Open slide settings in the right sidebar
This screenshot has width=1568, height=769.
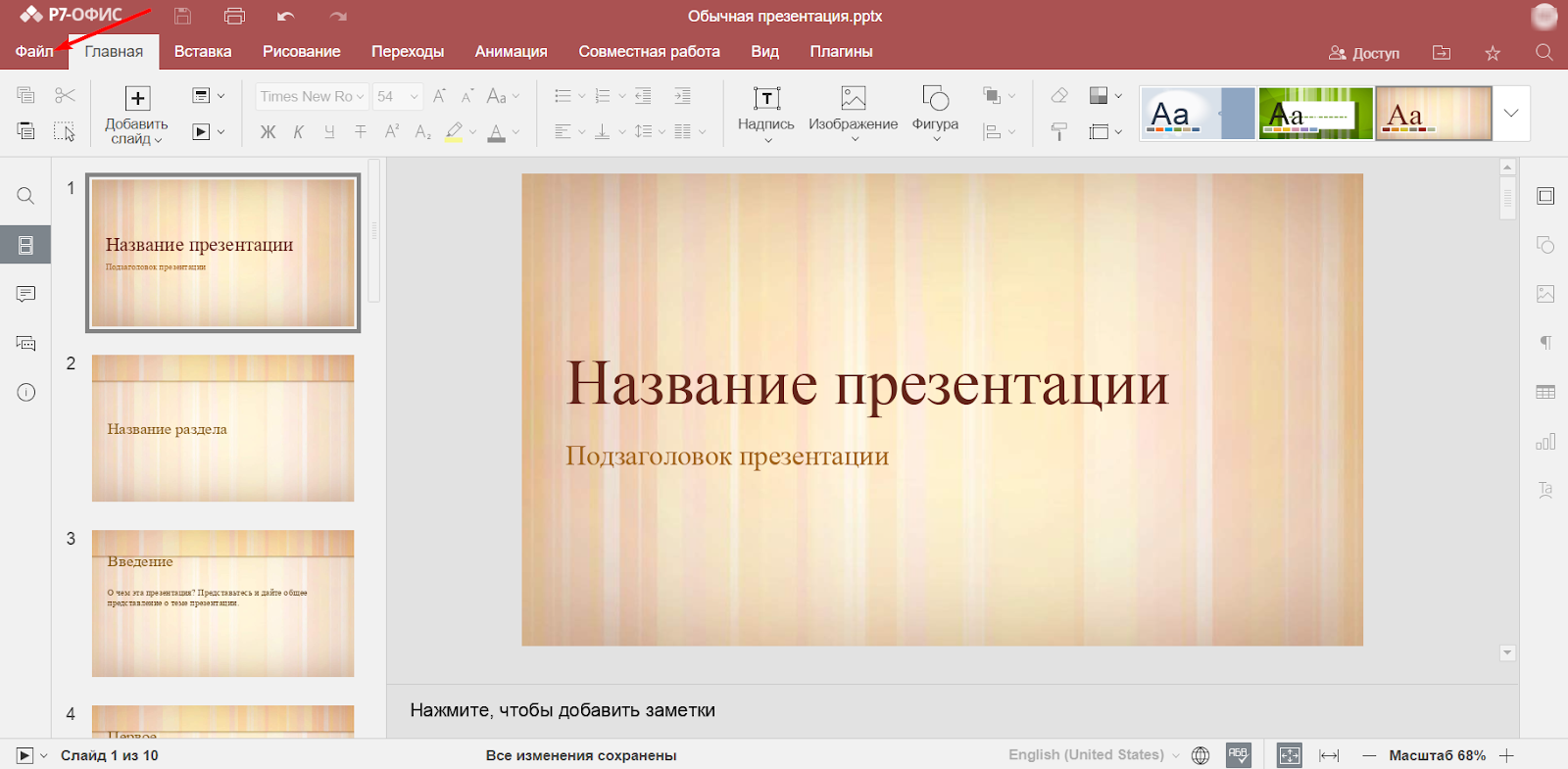(1545, 196)
